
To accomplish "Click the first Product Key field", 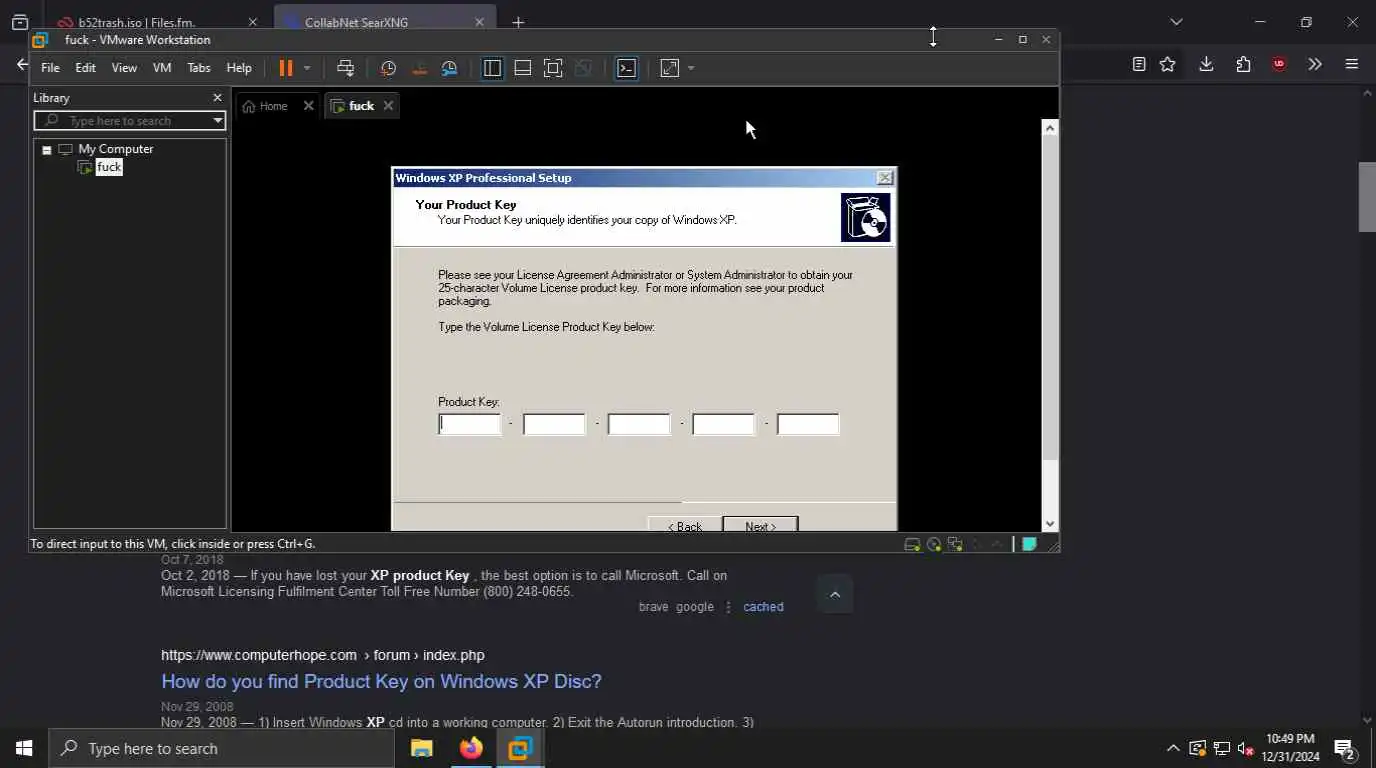I will pyautogui.click(x=470, y=424).
